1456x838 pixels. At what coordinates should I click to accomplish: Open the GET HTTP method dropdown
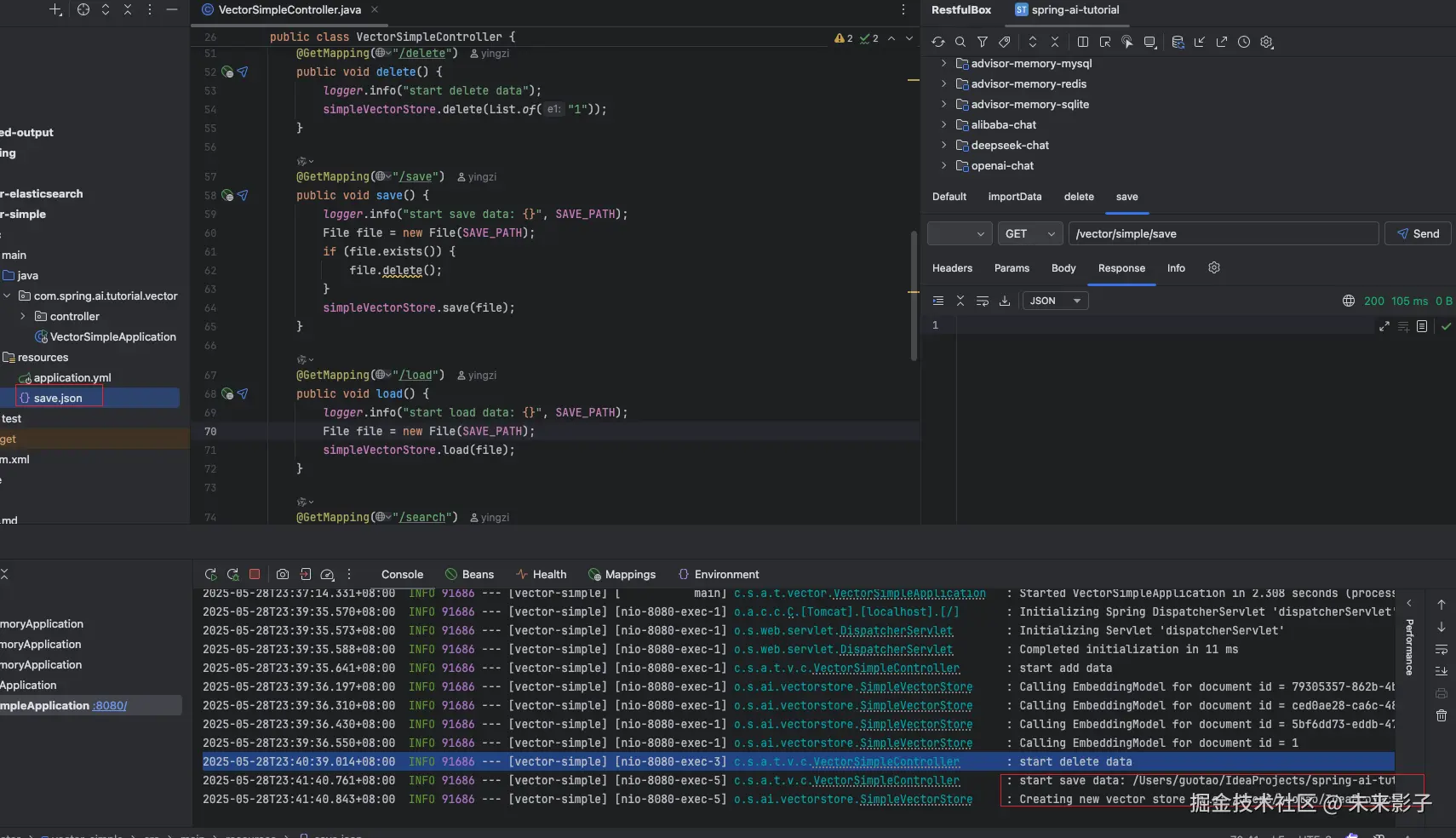[x=1030, y=233]
